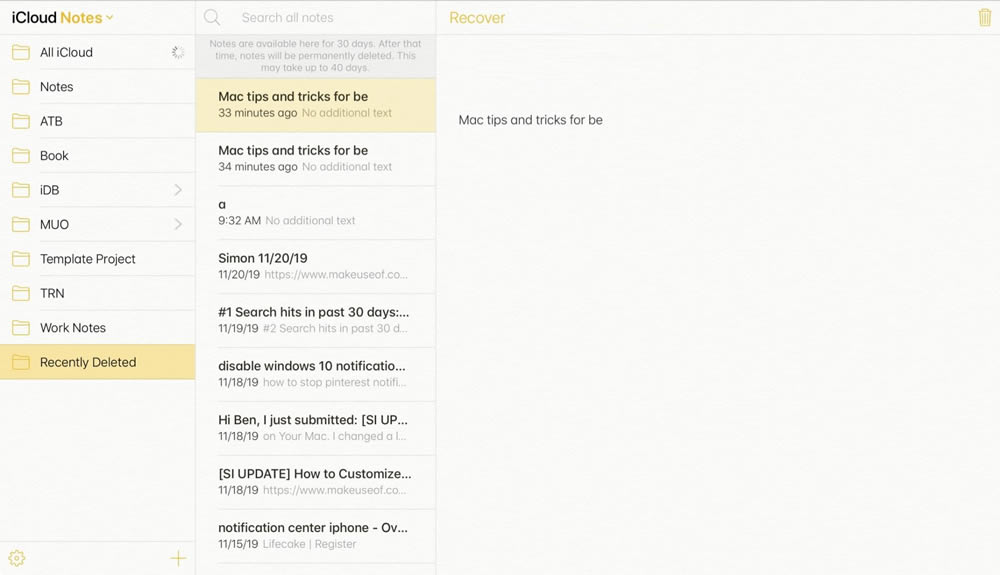Expand the MUO folder chevron
1000x575 pixels.
click(178, 224)
